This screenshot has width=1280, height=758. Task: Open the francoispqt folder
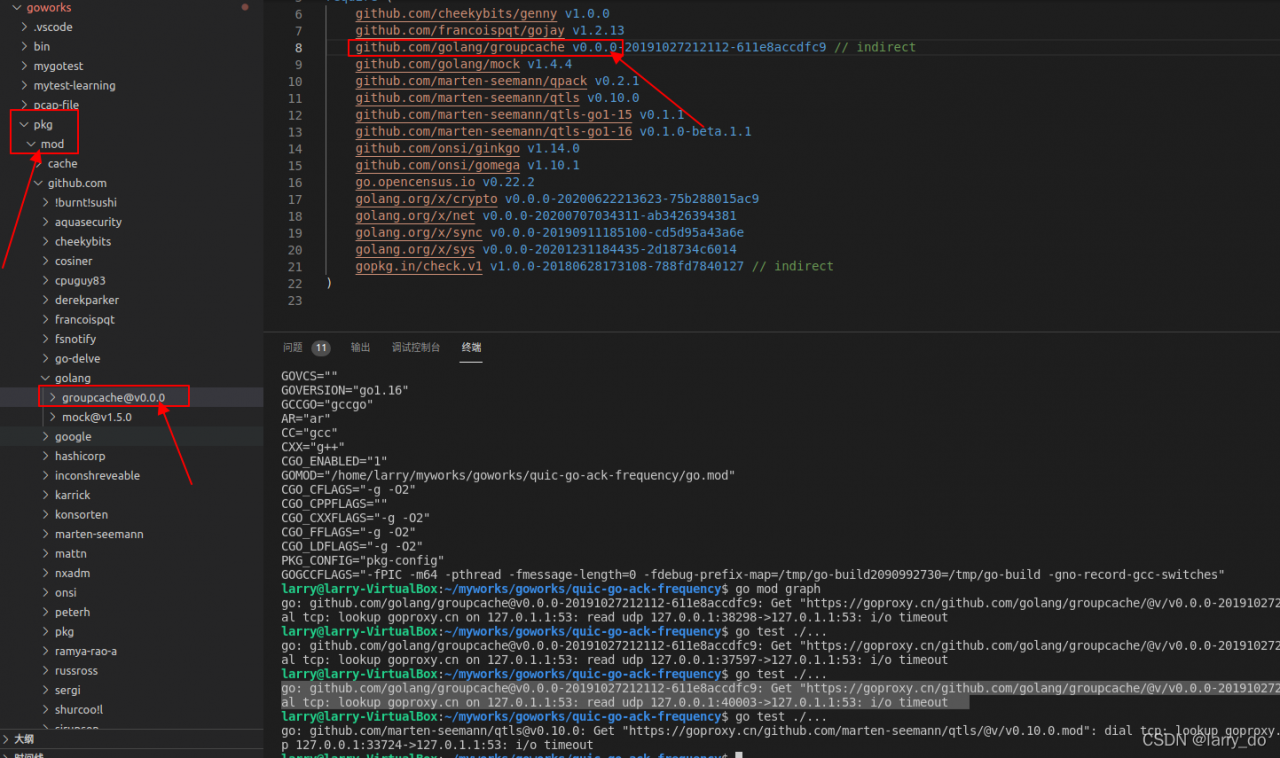point(85,320)
